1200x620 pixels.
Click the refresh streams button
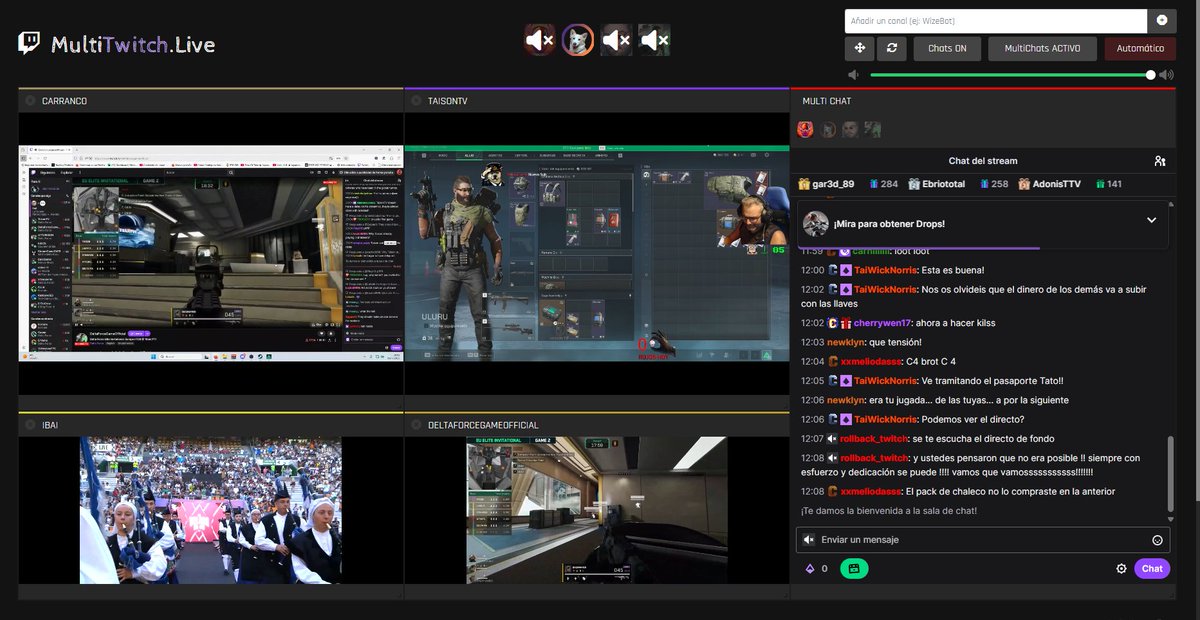coord(892,48)
